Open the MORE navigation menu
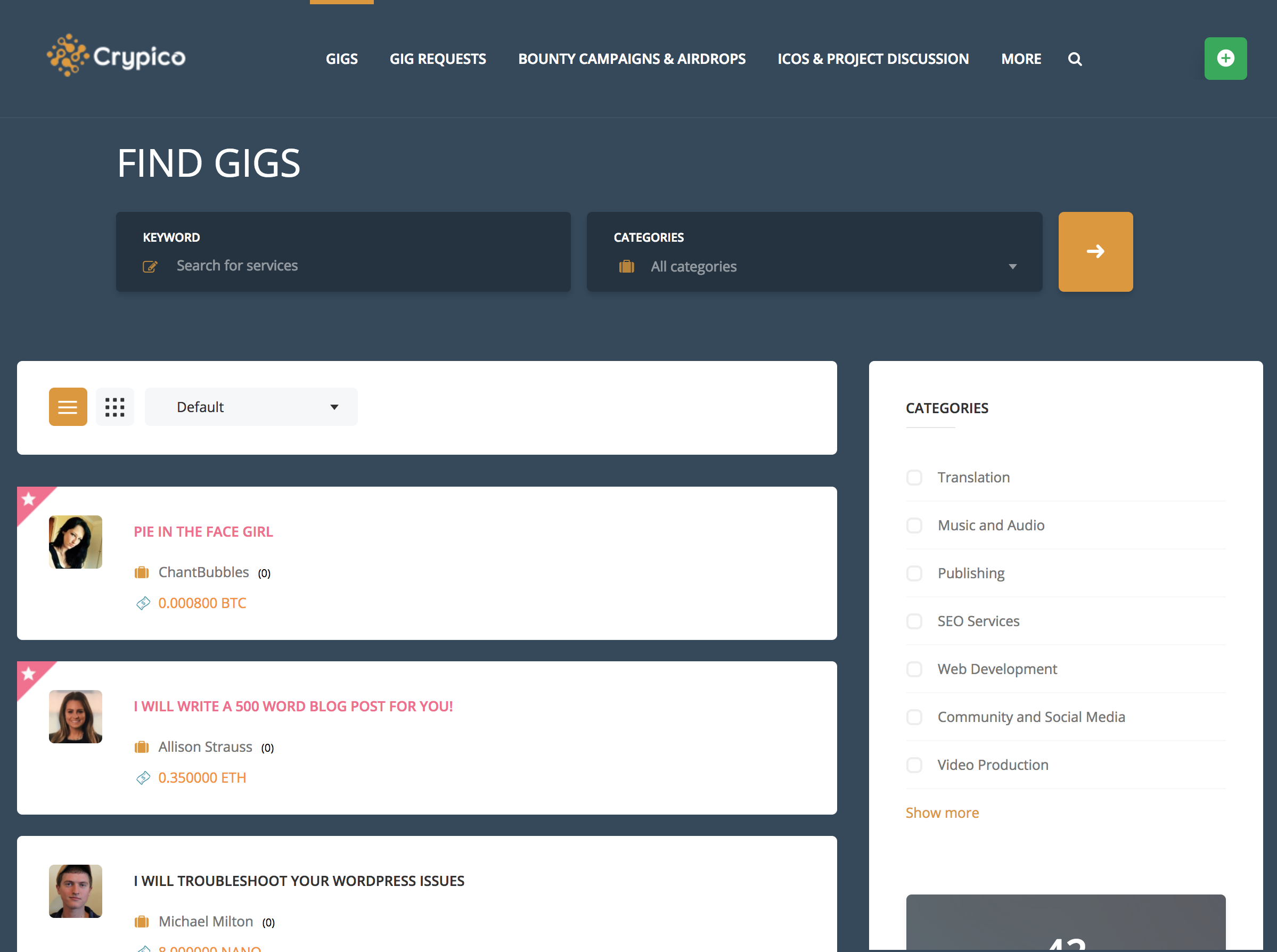 coord(1020,59)
